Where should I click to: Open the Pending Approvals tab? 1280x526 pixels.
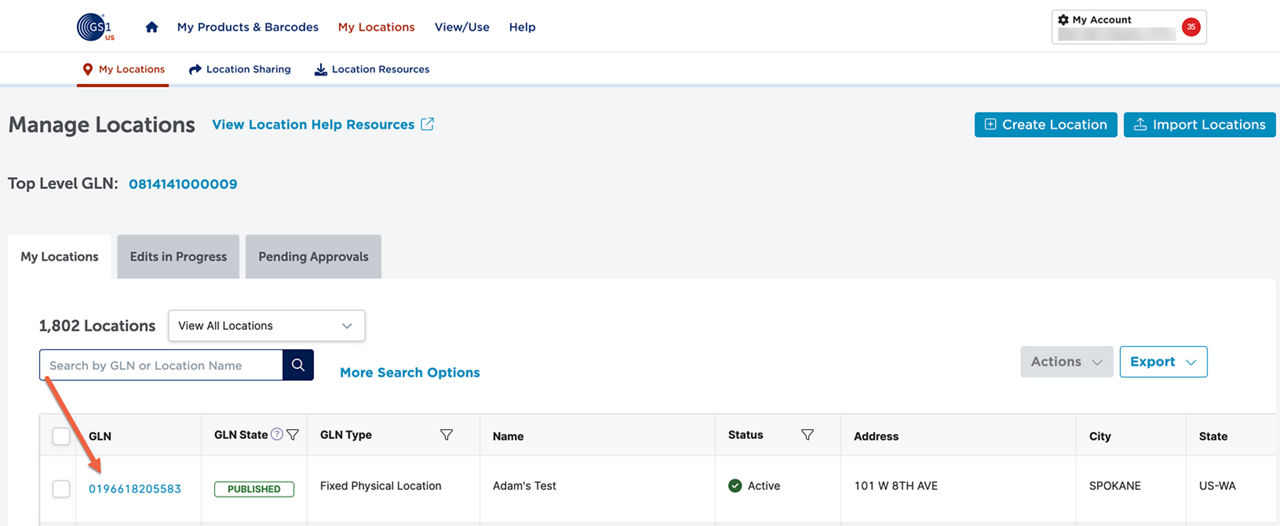[313, 257]
